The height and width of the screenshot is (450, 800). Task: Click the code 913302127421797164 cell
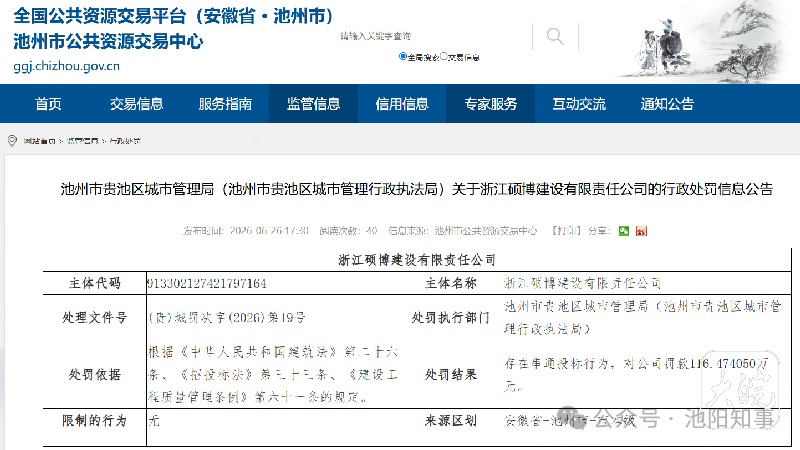(207, 283)
